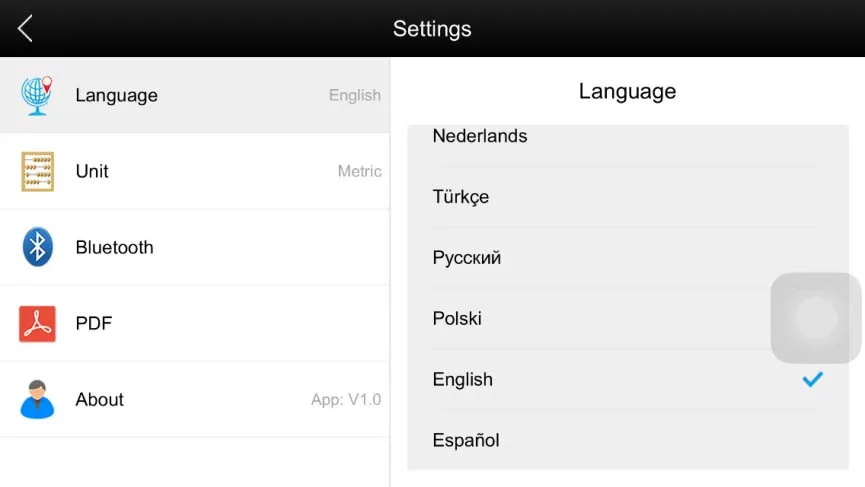Choose Polski from the language list
Viewport: 865px width, 487px height.
coord(457,319)
